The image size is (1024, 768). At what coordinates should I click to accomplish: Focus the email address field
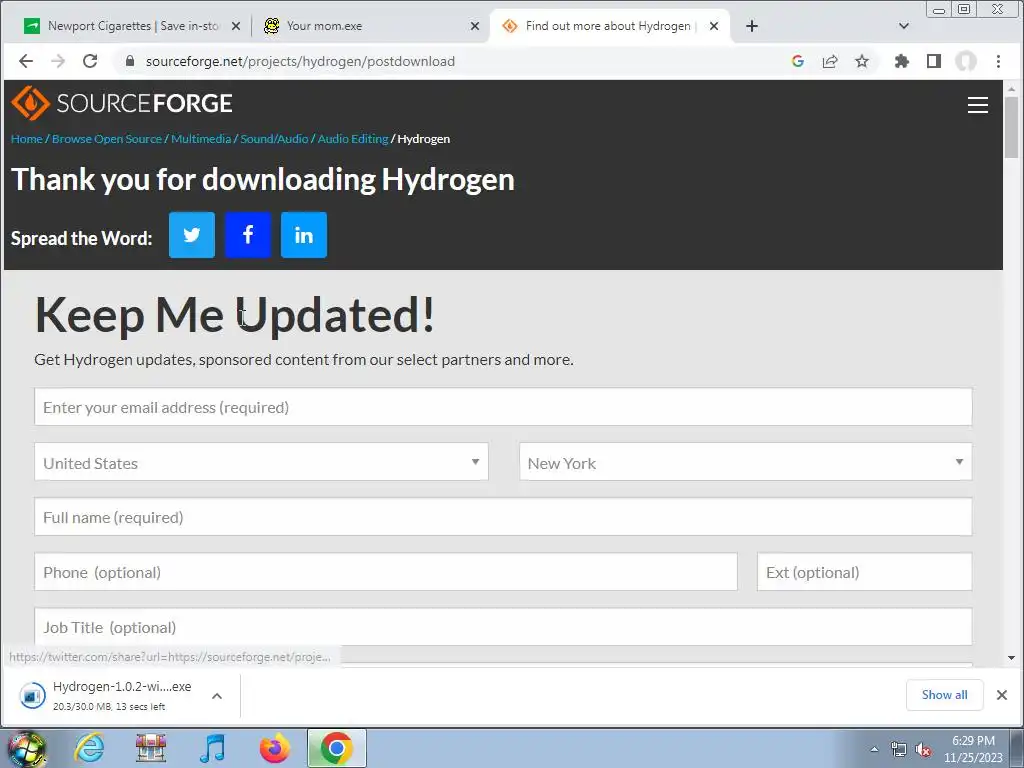pos(503,407)
